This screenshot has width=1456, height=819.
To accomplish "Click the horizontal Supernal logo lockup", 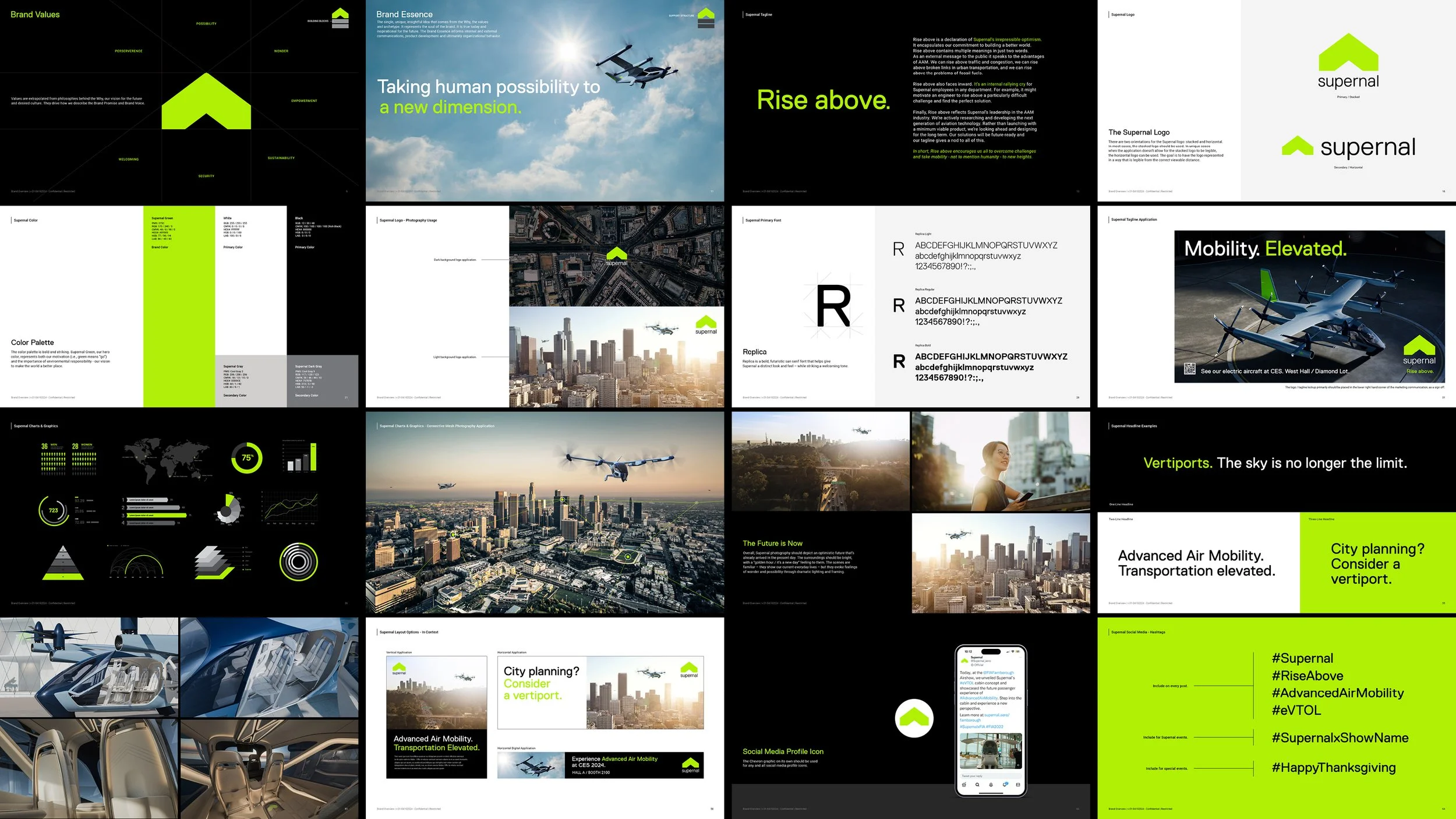I will pyautogui.click(x=1348, y=147).
